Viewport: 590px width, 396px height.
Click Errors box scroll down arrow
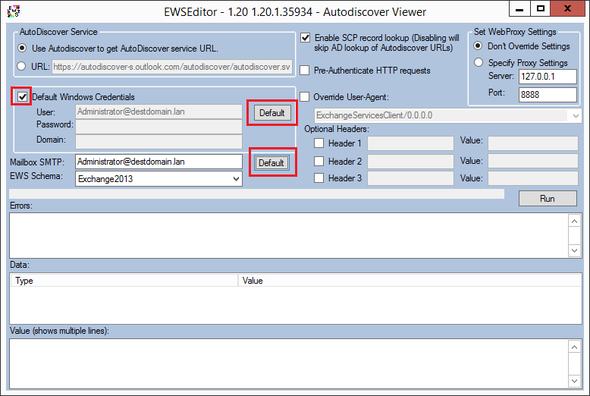point(575,250)
